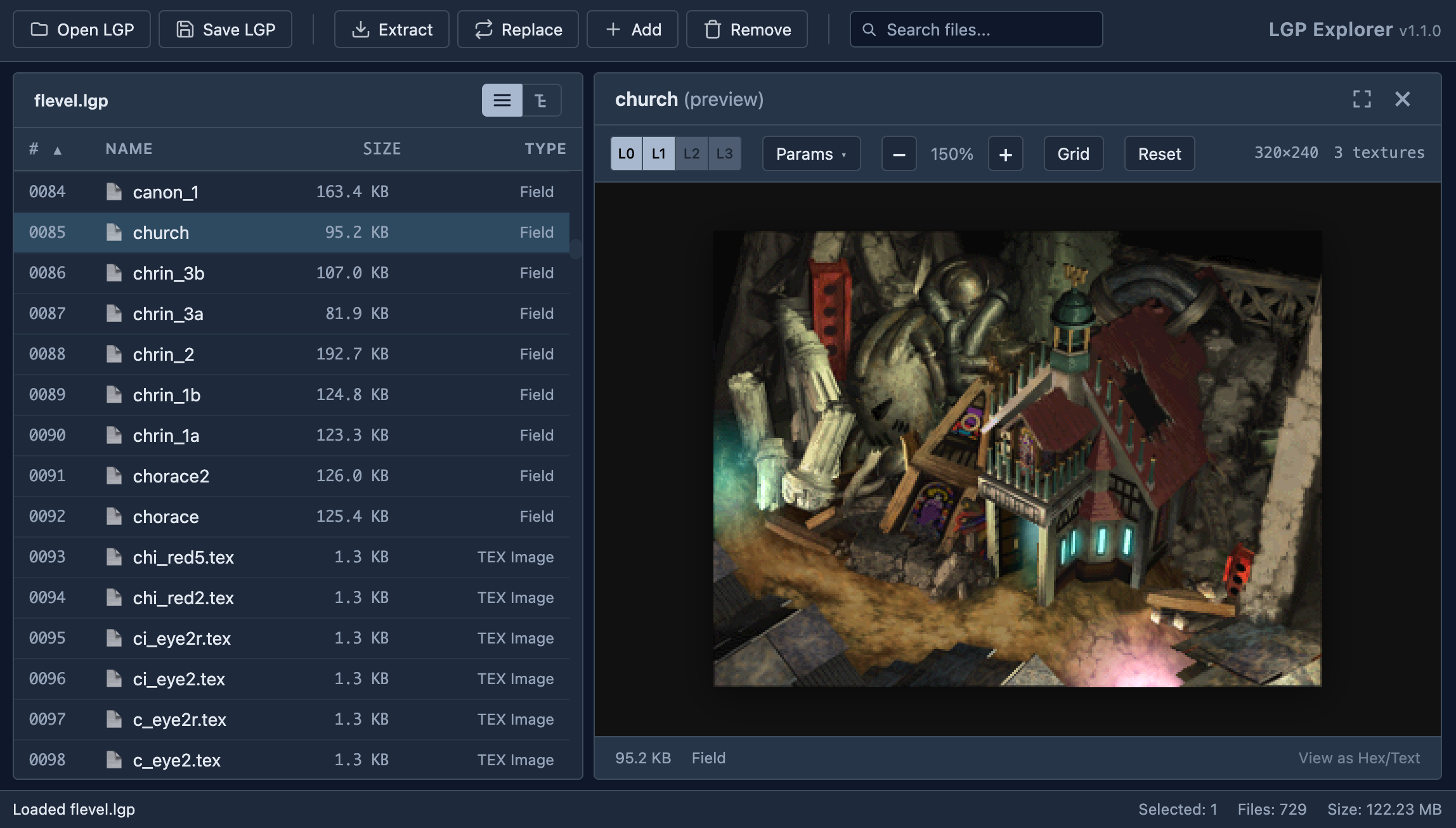The height and width of the screenshot is (828, 1456).
Task: Replace the selected file
Action: coord(518,29)
